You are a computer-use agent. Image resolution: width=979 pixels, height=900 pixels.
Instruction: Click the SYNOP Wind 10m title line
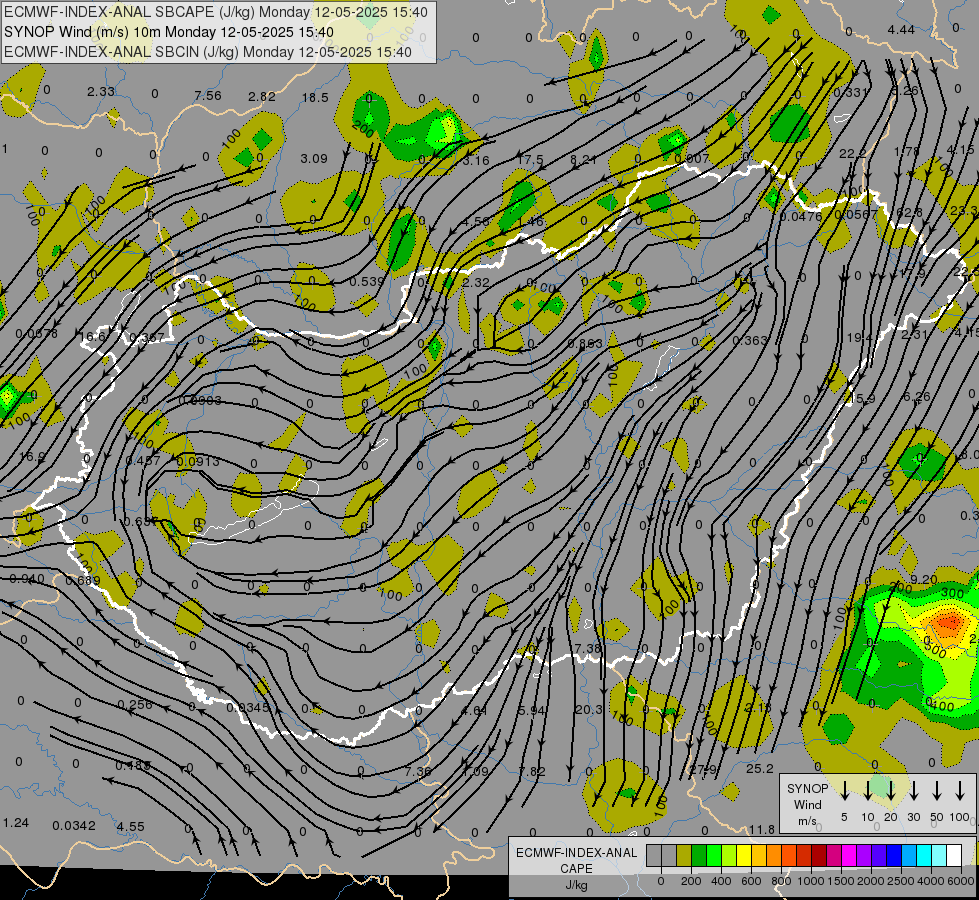coord(169,32)
